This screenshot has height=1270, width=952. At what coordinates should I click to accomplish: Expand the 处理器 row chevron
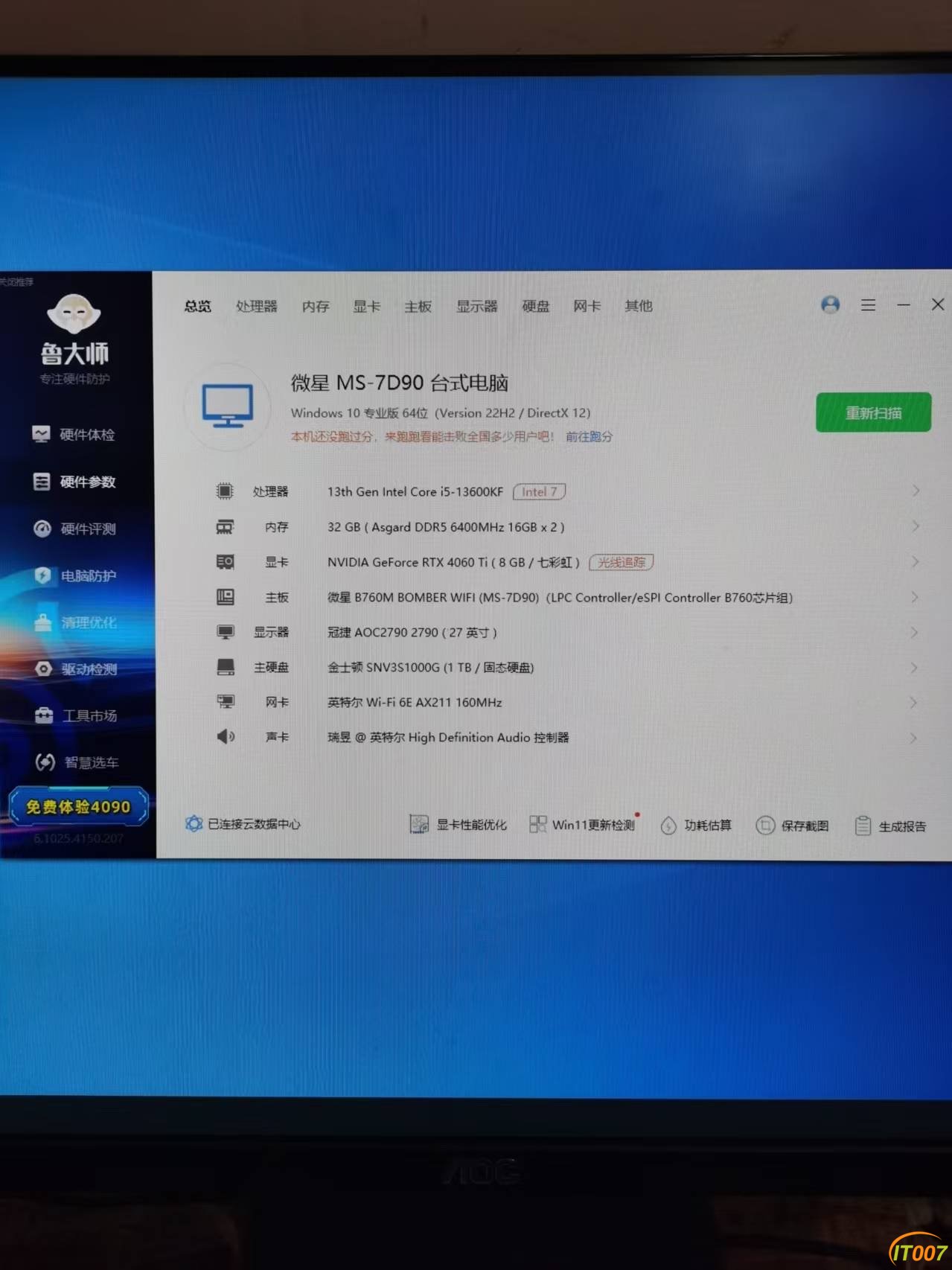click(916, 491)
